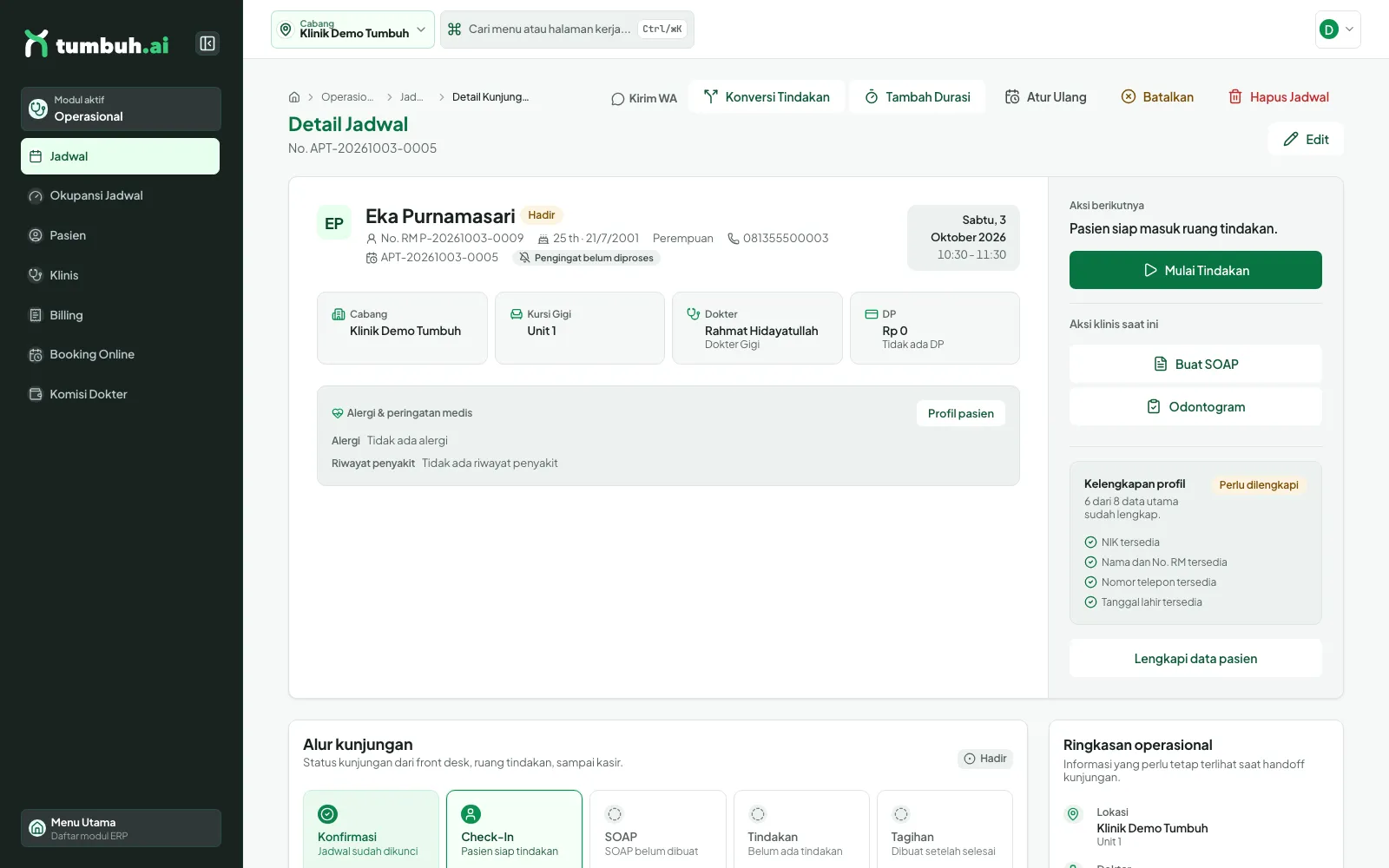Click the Kursi Gigi Unit 1 card
This screenshot has width=1389, height=868.
point(580,328)
